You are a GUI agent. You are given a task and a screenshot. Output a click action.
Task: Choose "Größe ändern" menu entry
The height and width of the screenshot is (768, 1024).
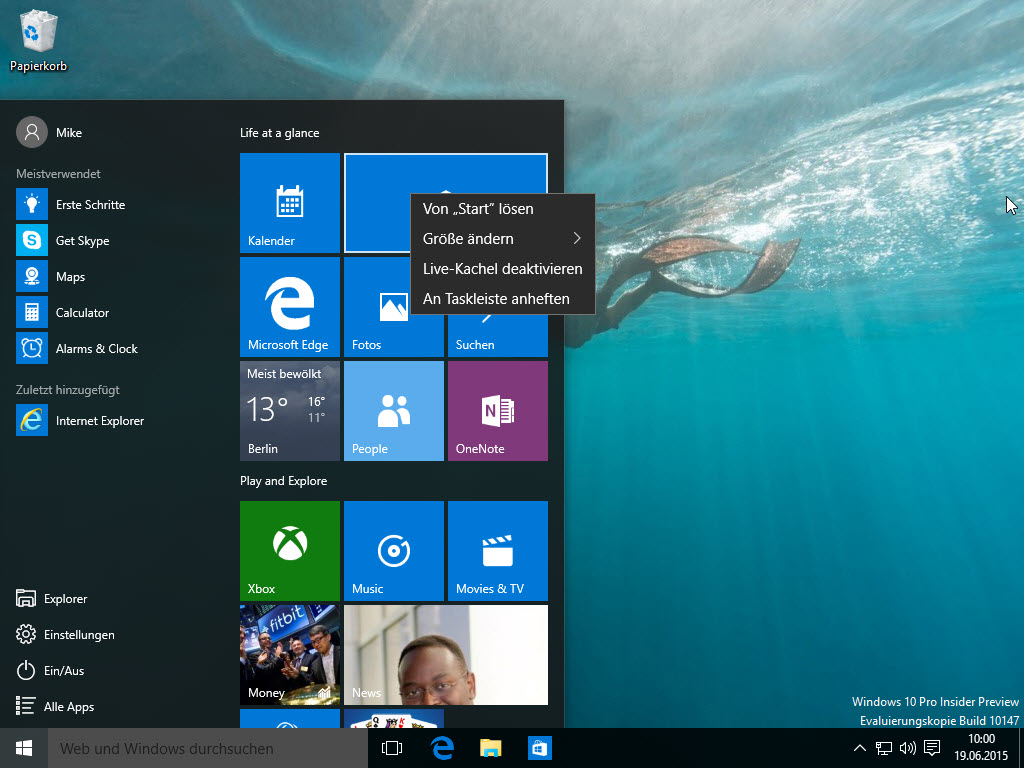tap(503, 239)
